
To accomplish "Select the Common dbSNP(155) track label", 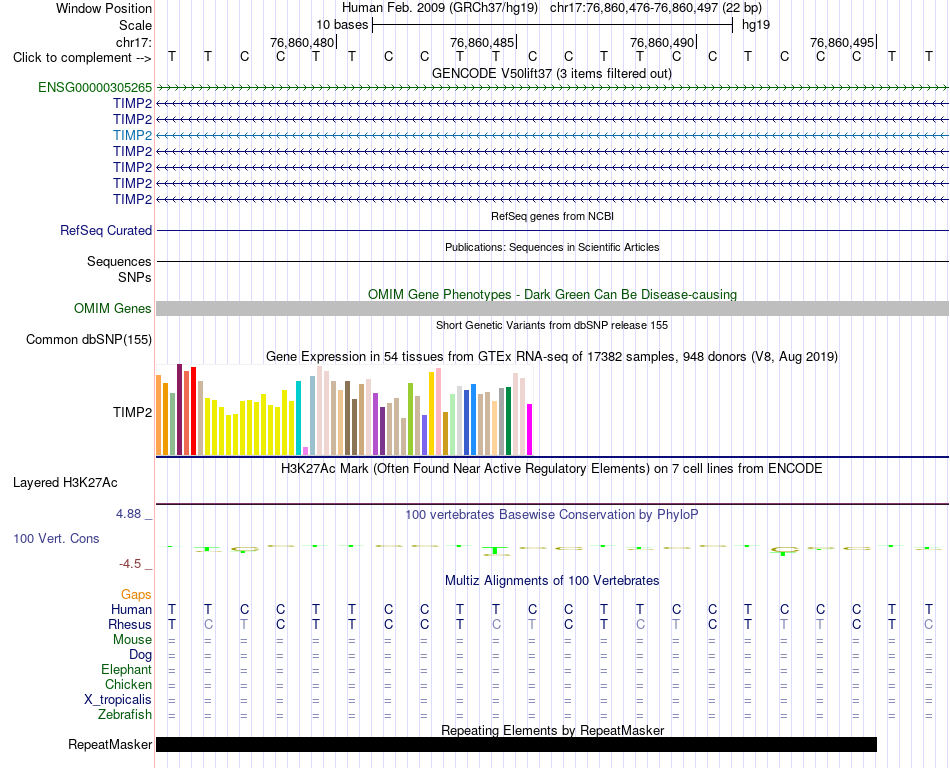I will coord(89,340).
